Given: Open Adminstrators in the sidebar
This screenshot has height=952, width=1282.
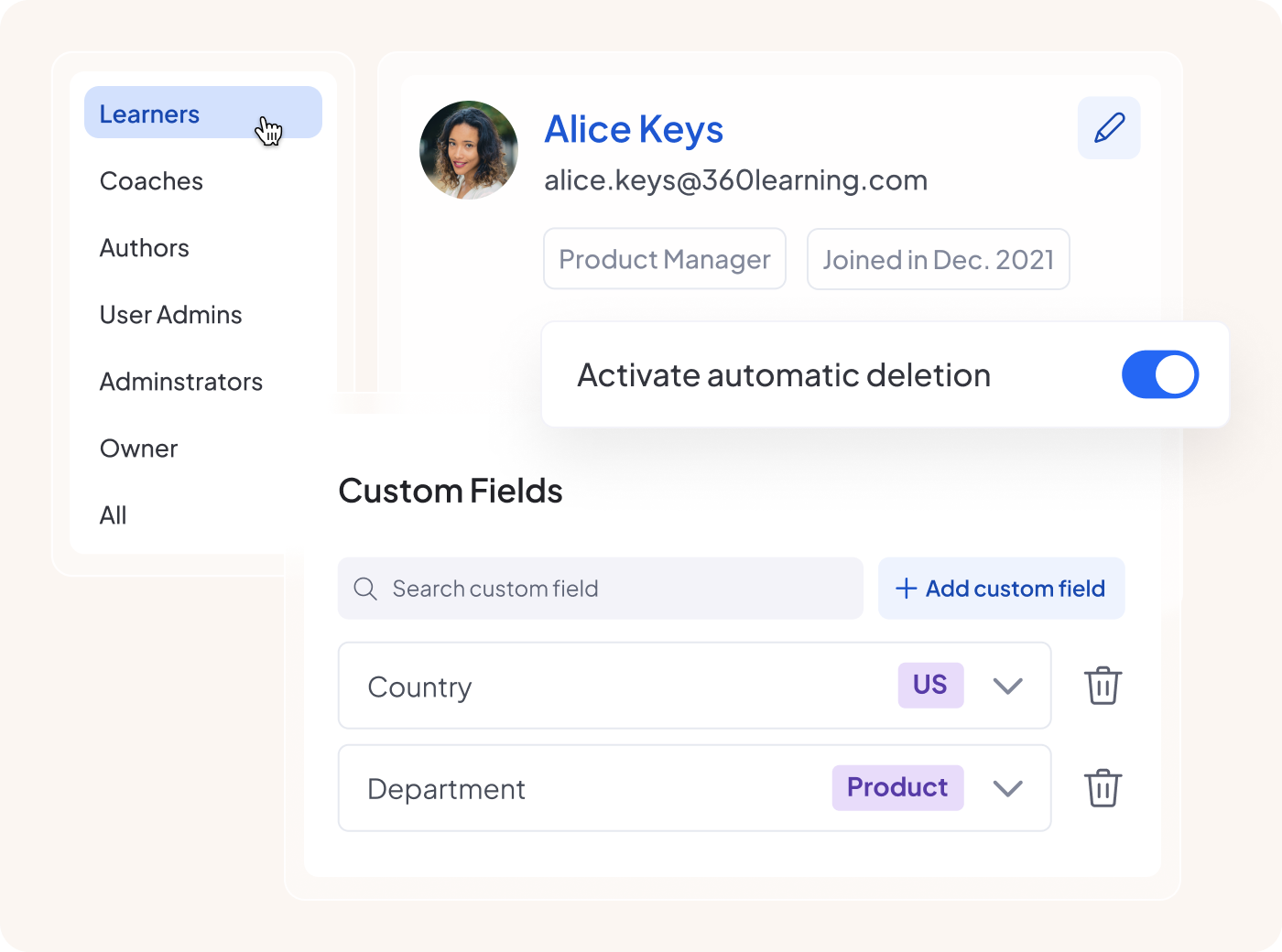Looking at the screenshot, I should [x=180, y=382].
